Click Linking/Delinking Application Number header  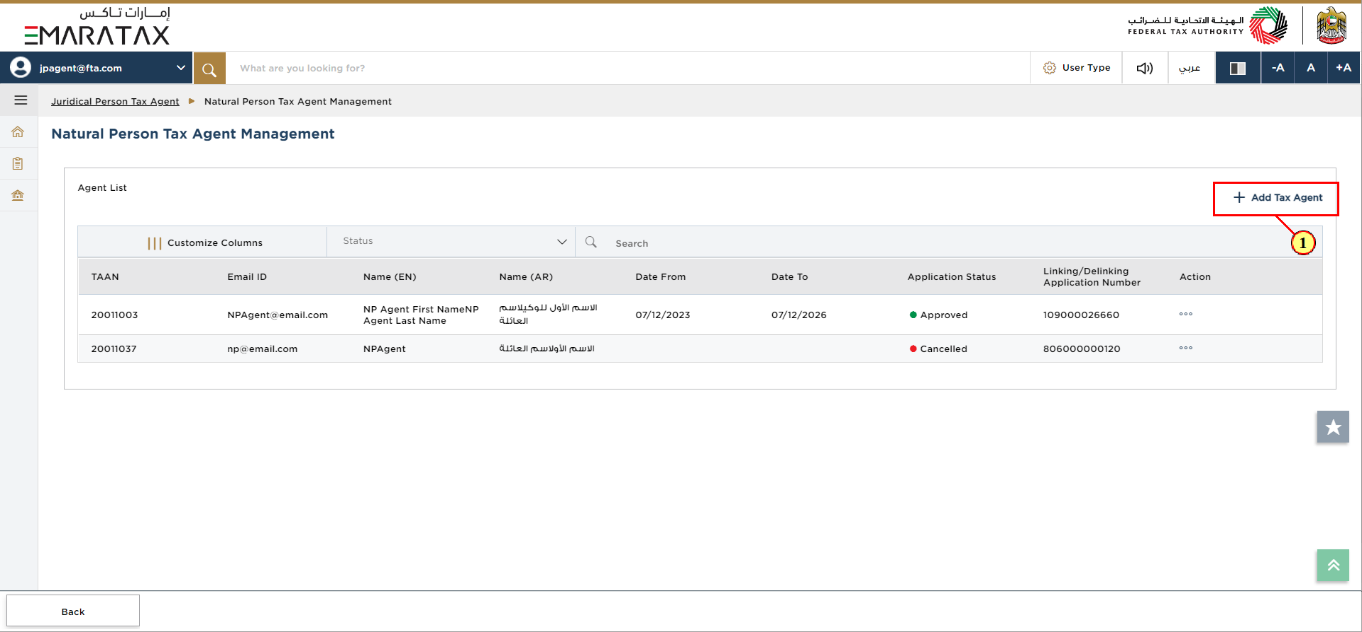pos(1092,277)
